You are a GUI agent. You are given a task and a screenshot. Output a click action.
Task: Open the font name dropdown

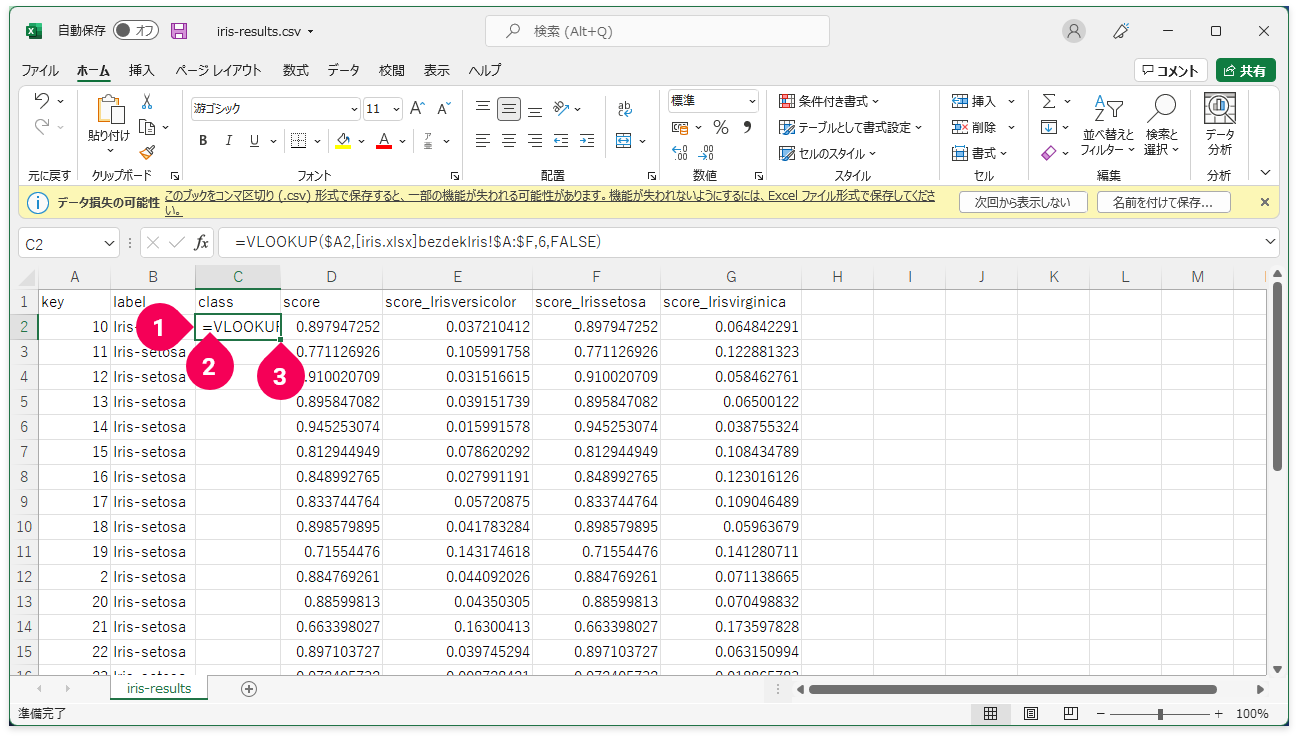(354, 108)
